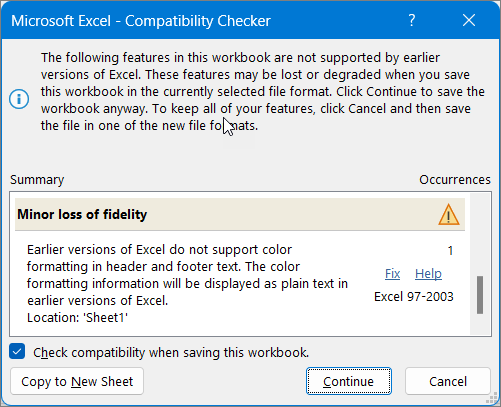The image size is (501, 407).
Task: Open the Help link next to Fix
Action: tap(428, 274)
